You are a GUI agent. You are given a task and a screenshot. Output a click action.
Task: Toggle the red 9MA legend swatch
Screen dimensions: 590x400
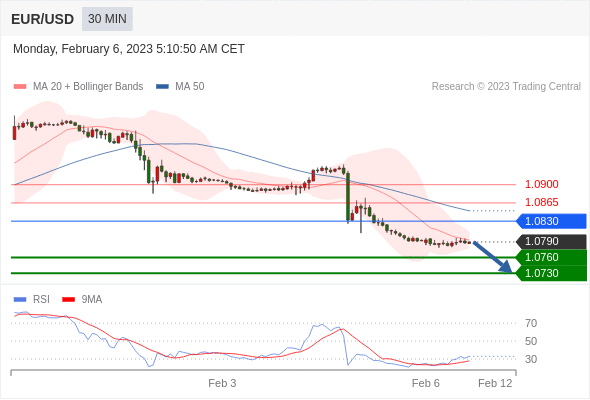[68, 300]
